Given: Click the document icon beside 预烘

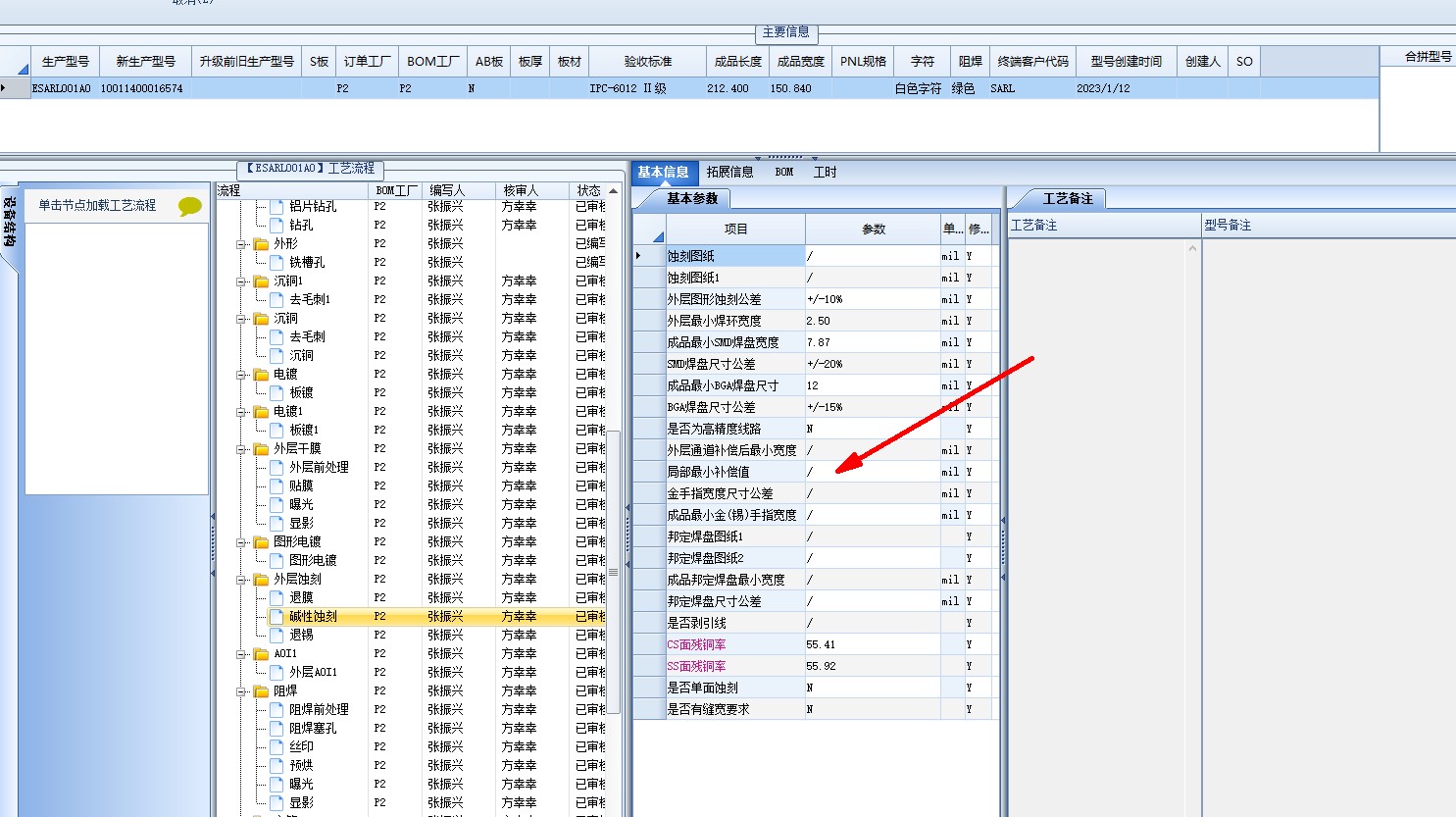Looking at the screenshot, I should coord(276,766).
